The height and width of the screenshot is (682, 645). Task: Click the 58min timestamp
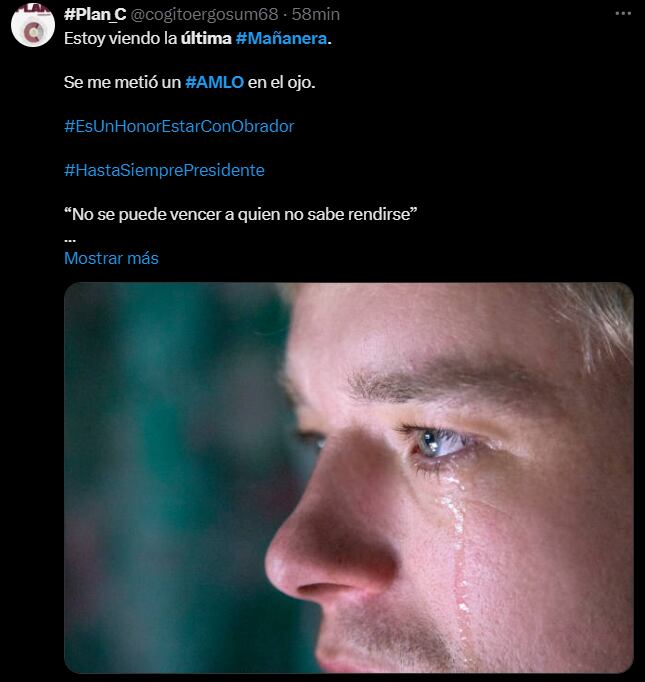315,14
